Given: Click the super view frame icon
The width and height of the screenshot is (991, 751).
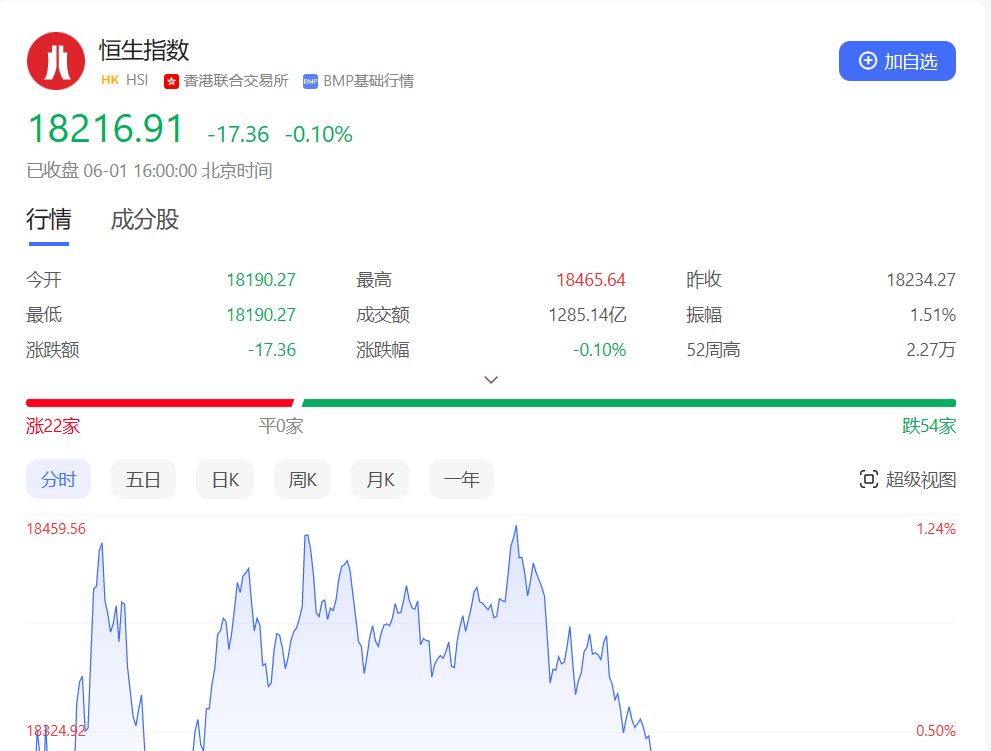Looking at the screenshot, I should tap(868, 479).
